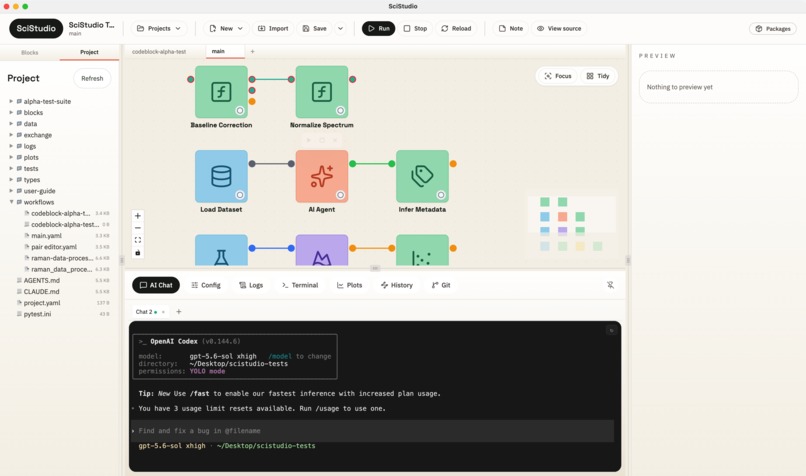Image resolution: width=806 pixels, height=476 pixels.
Task: Open the Config panel tab
Action: (x=206, y=285)
